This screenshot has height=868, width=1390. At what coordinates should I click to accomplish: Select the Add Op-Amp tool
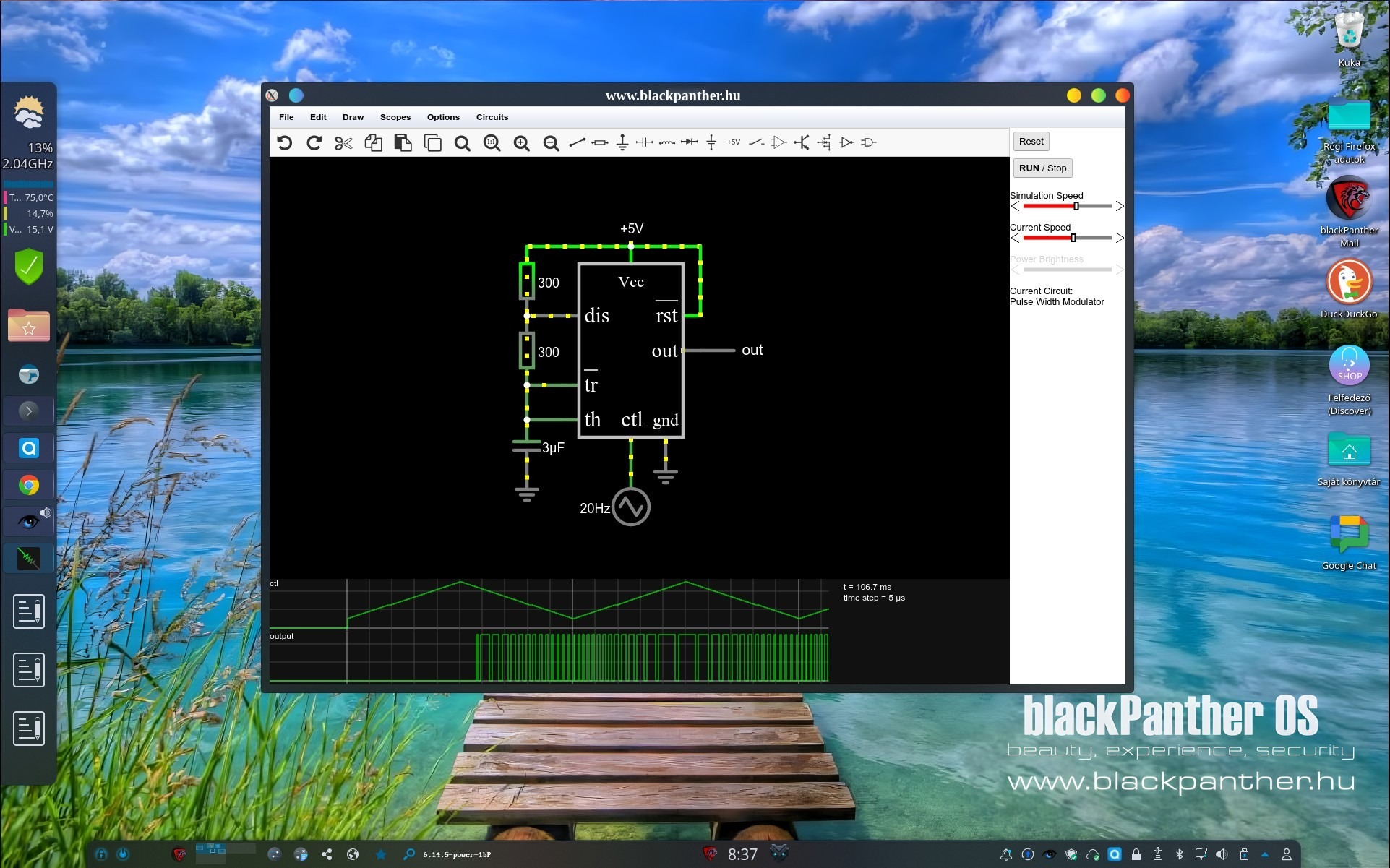coord(778,143)
